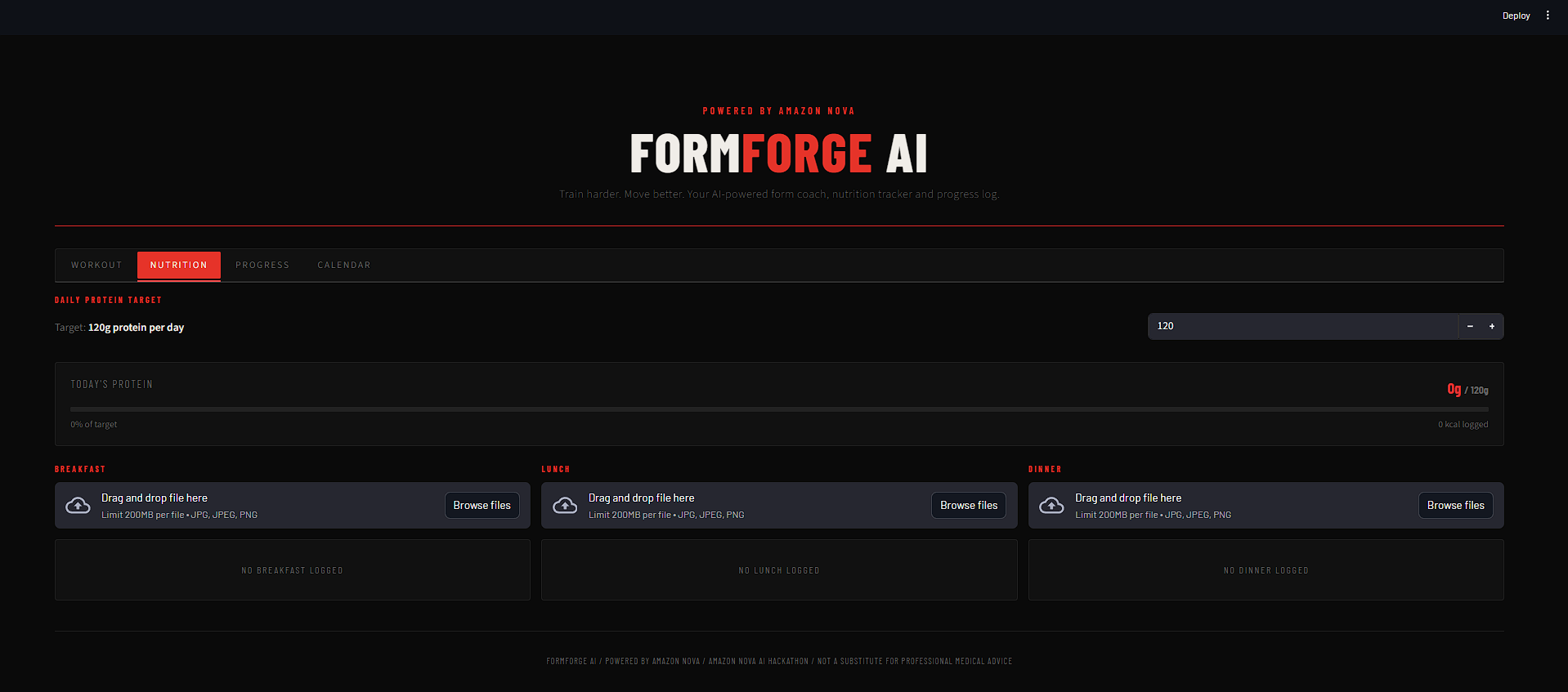The image size is (1568, 692).
Task: Click the FORMFORGE AI title
Action: (779, 154)
